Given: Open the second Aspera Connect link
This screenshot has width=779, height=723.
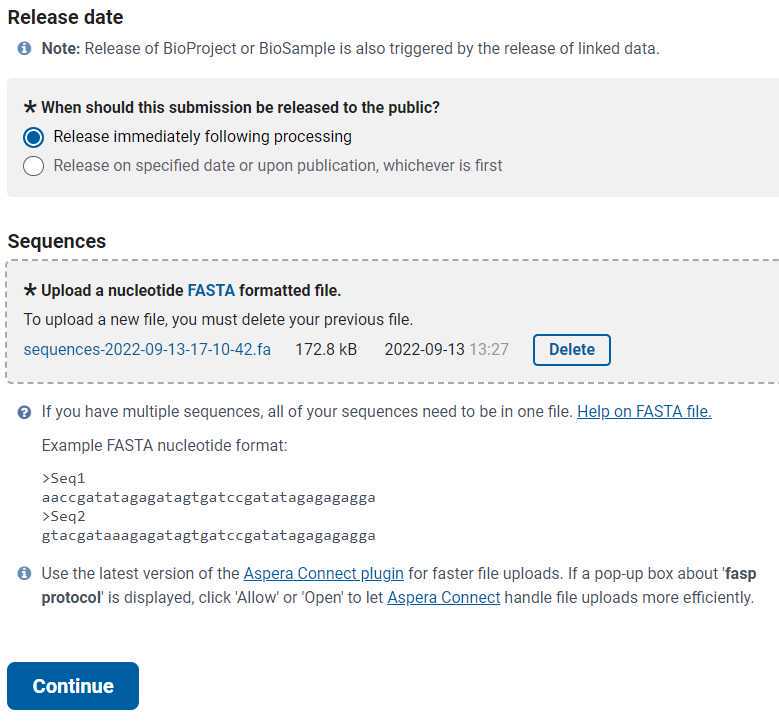Looking at the screenshot, I should [444, 597].
